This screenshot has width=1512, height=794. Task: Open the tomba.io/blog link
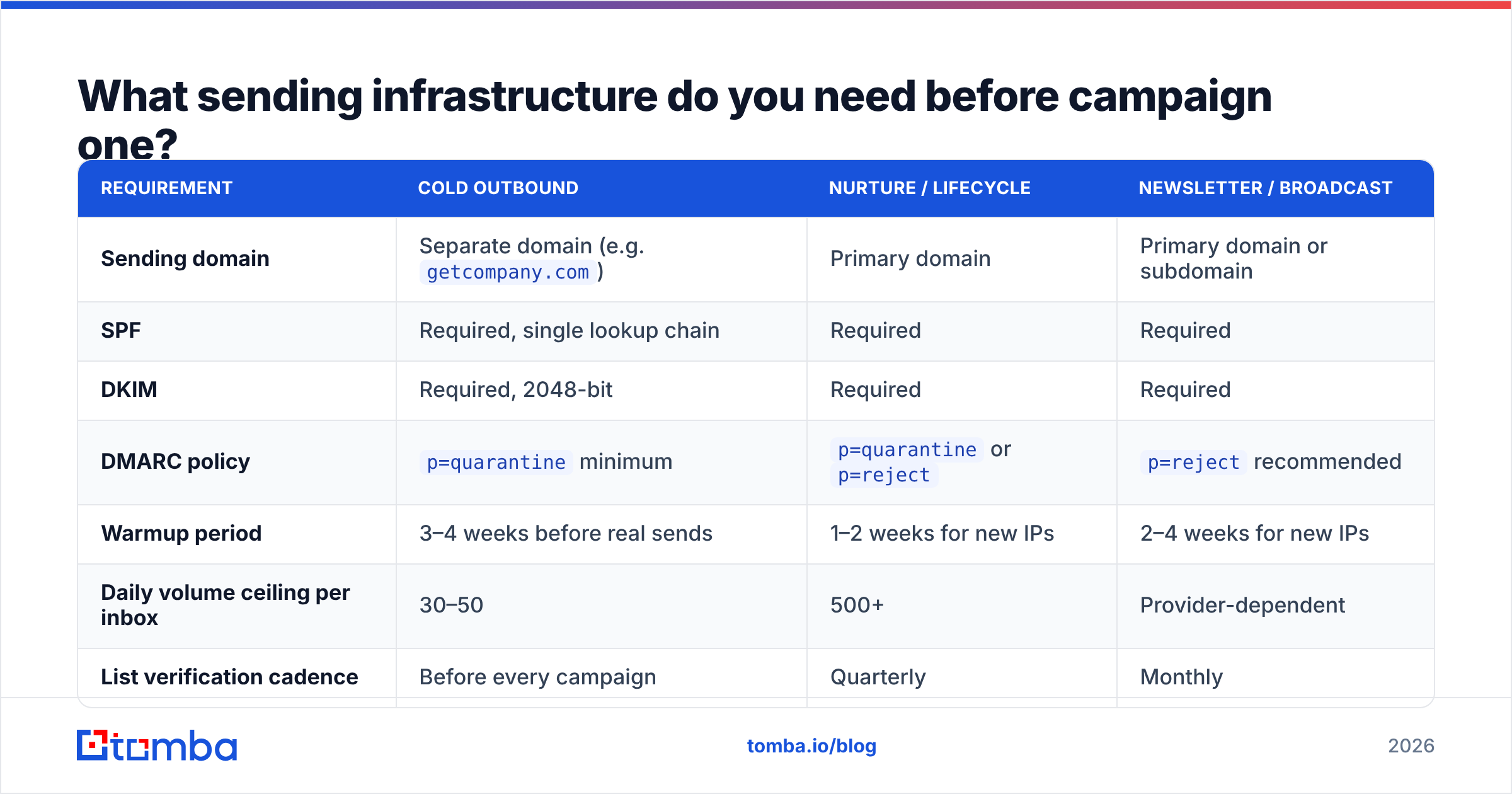click(811, 746)
